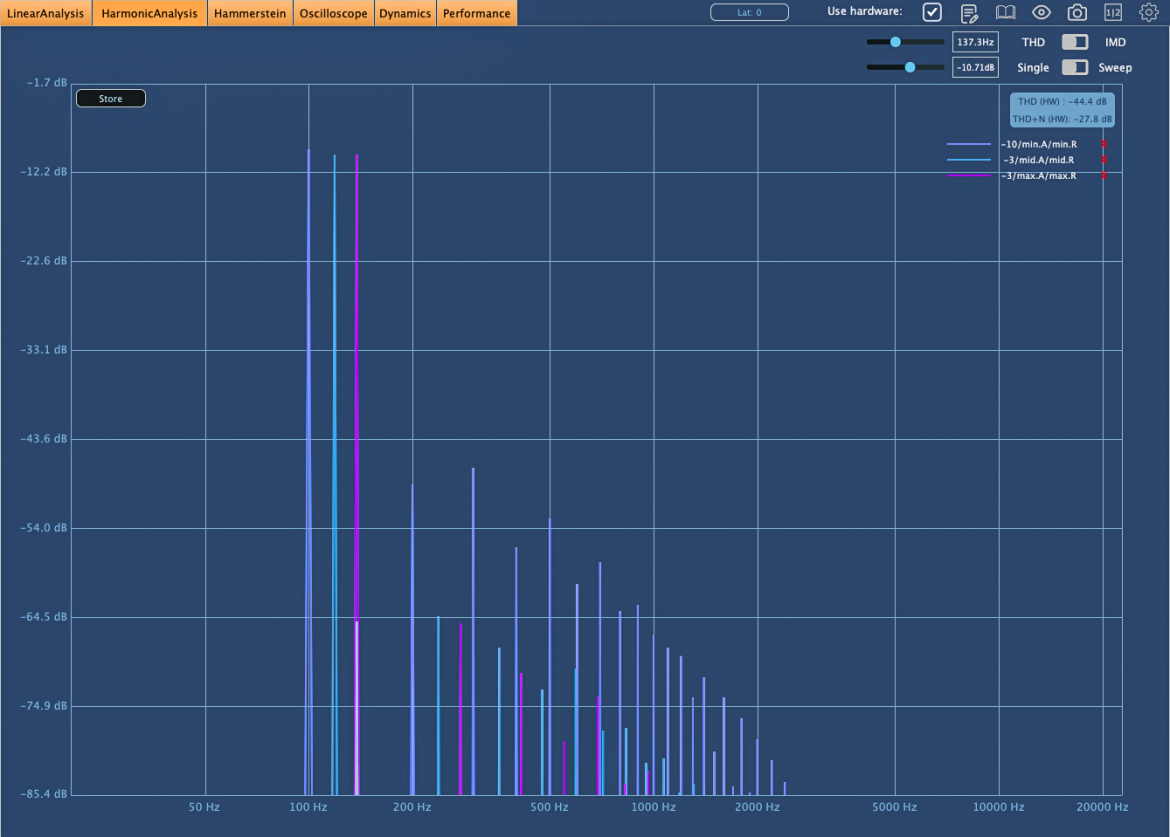Viewport: 1170px width, 837px height.
Task: Click the -3/max.A/max.R legend label
Action: pyautogui.click(x=1039, y=175)
